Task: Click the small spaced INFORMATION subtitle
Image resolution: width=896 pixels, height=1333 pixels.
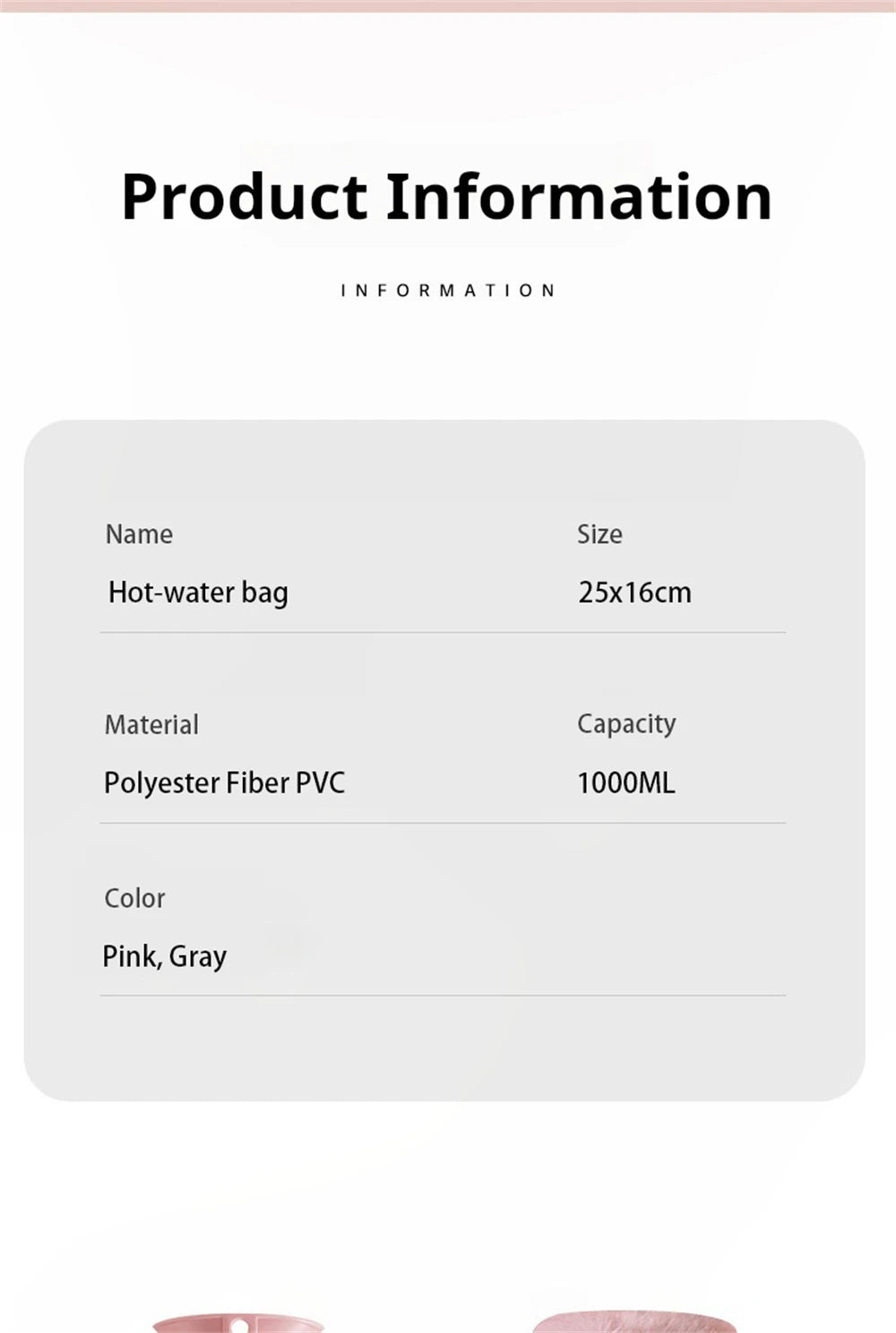Action: pos(448,290)
